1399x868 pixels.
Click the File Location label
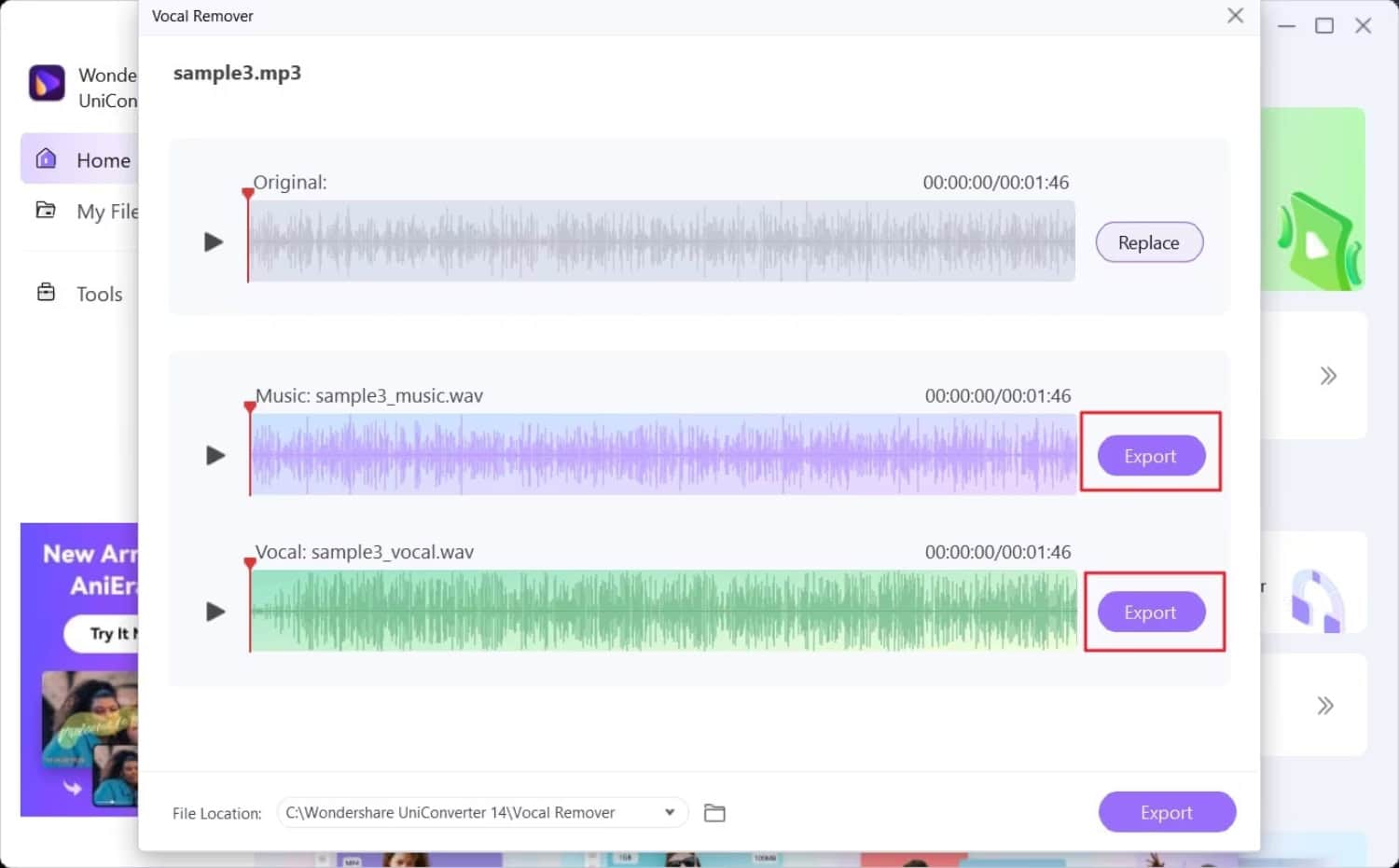pyautogui.click(x=217, y=814)
